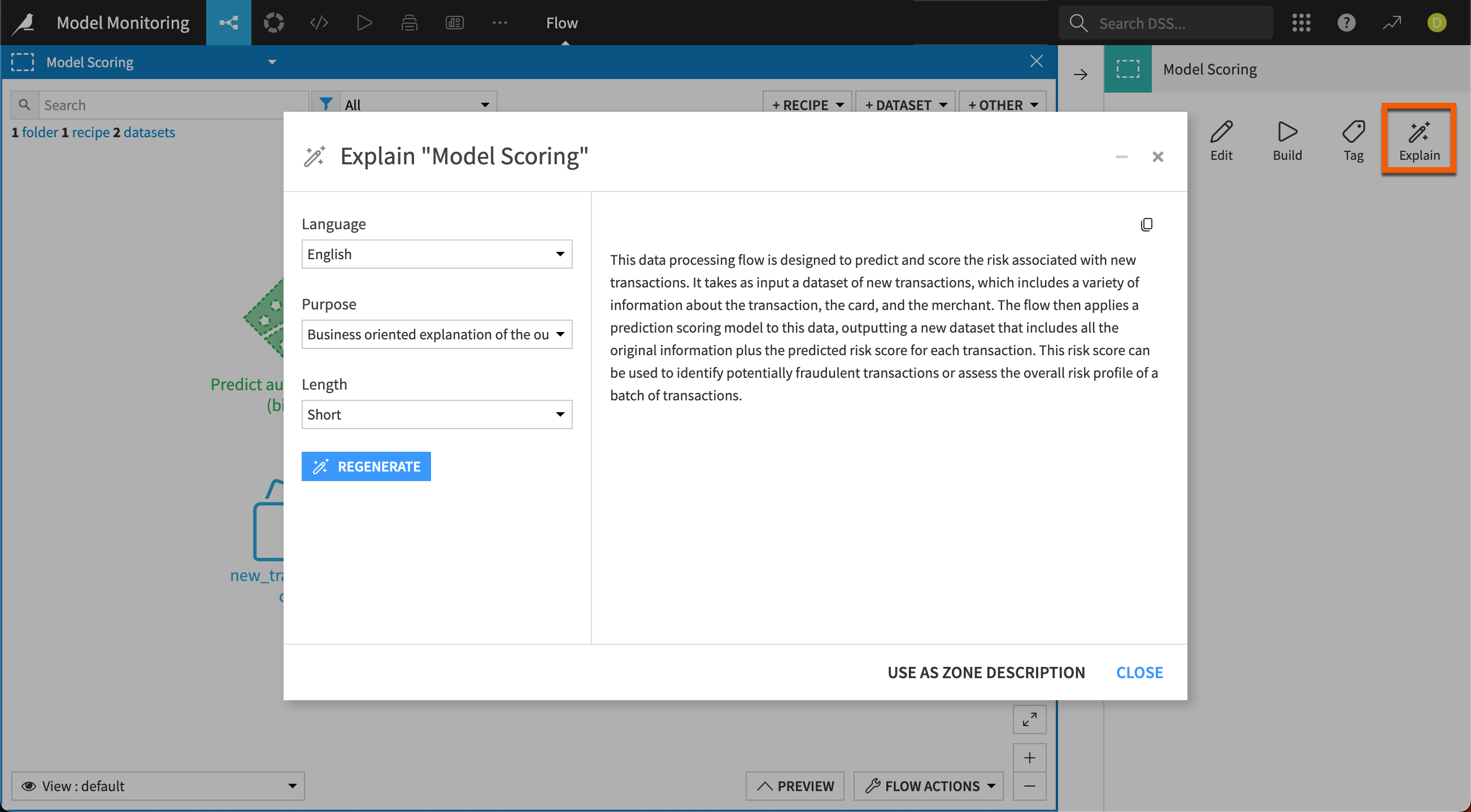Viewport: 1471px width, 812px height.
Task: Select the Tag icon for Model Scoring
Action: click(x=1354, y=140)
